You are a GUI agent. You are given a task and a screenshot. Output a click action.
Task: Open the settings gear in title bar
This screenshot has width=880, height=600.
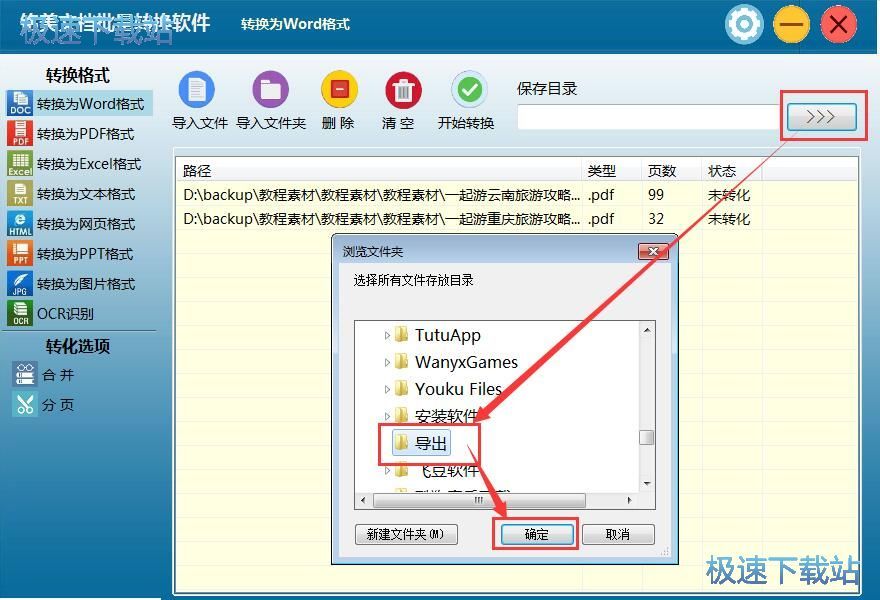click(744, 24)
